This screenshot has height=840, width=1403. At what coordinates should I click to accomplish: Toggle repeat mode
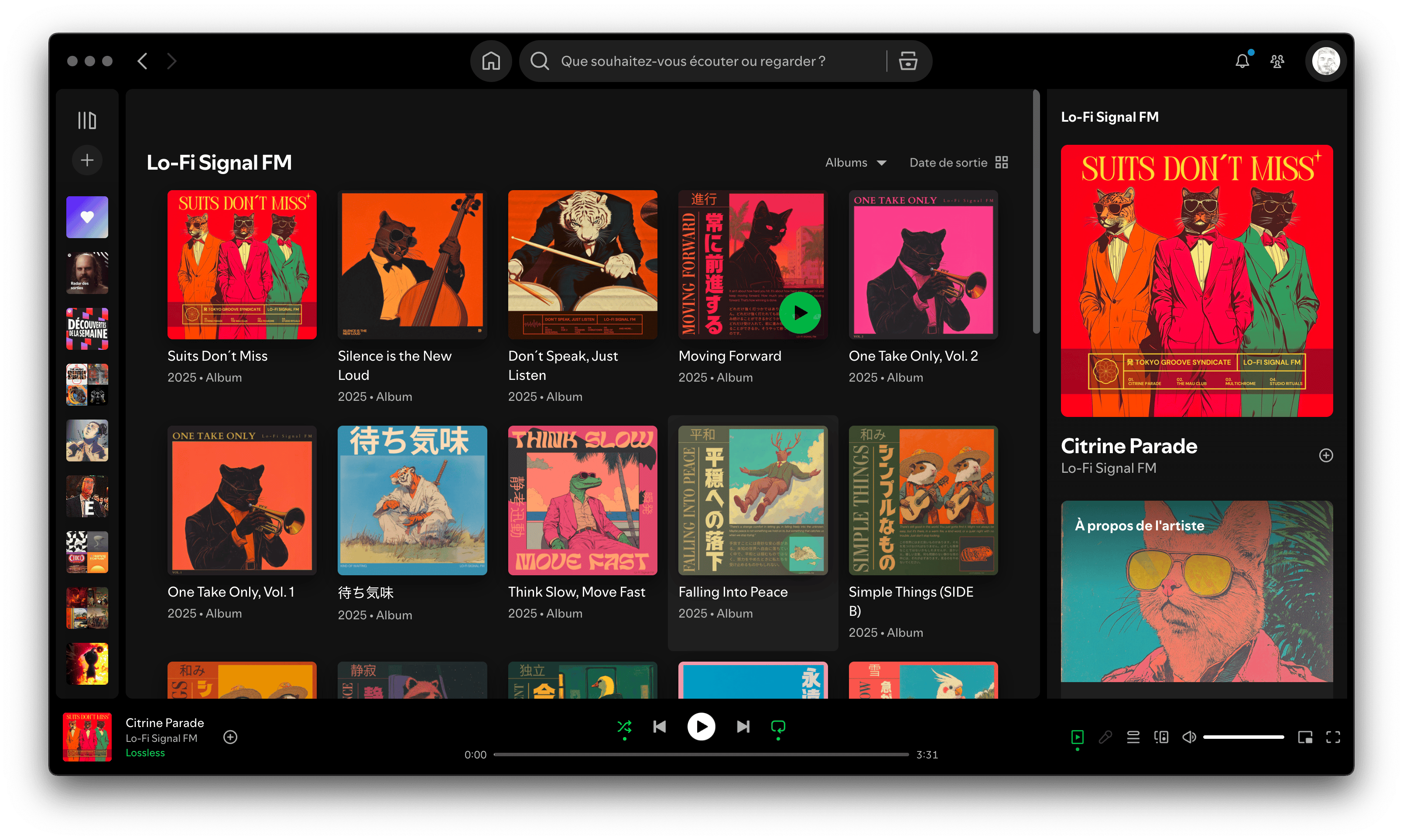778,726
